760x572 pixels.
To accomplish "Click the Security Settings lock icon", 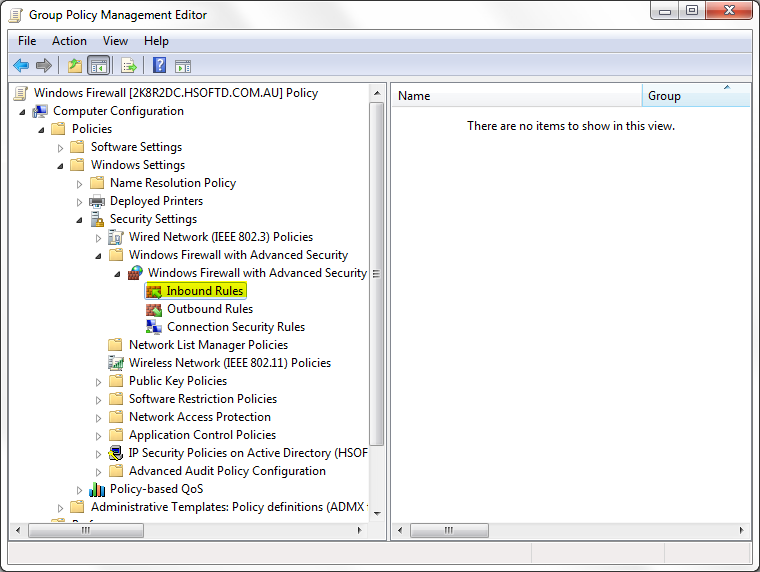I will (97, 219).
